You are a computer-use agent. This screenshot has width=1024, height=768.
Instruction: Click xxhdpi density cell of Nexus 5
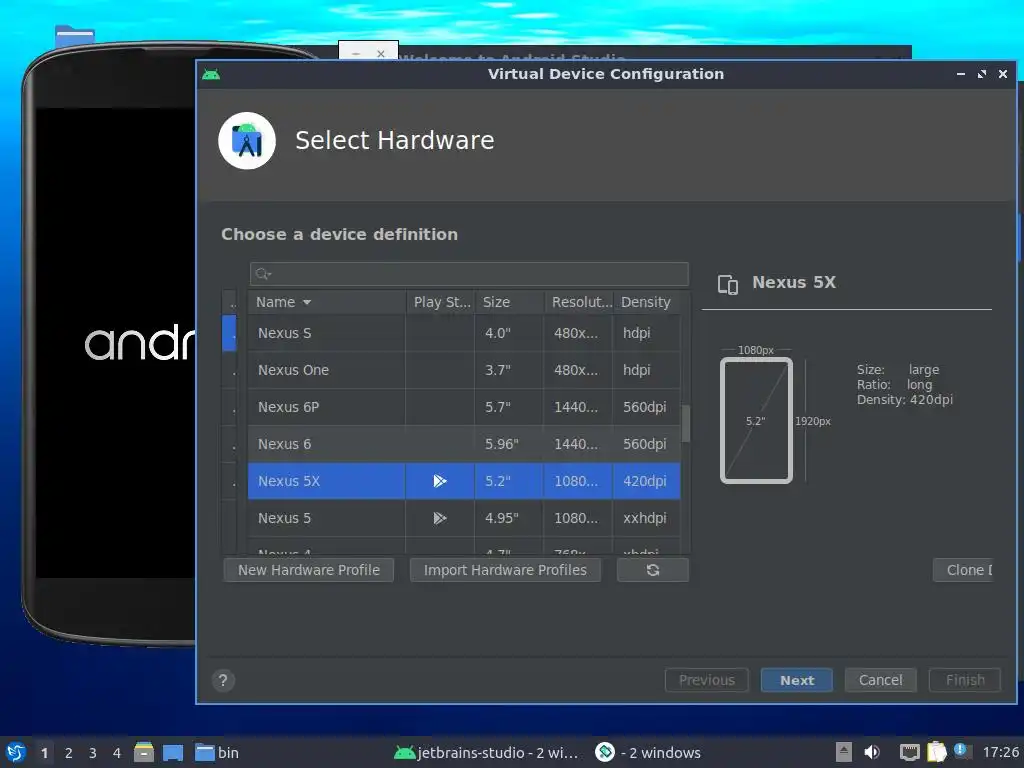[x=647, y=518]
